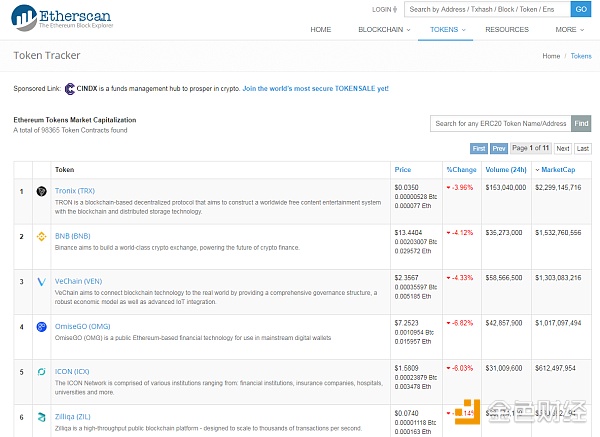
Task: Click the Tronix token icon
Action: [x=41, y=191]
